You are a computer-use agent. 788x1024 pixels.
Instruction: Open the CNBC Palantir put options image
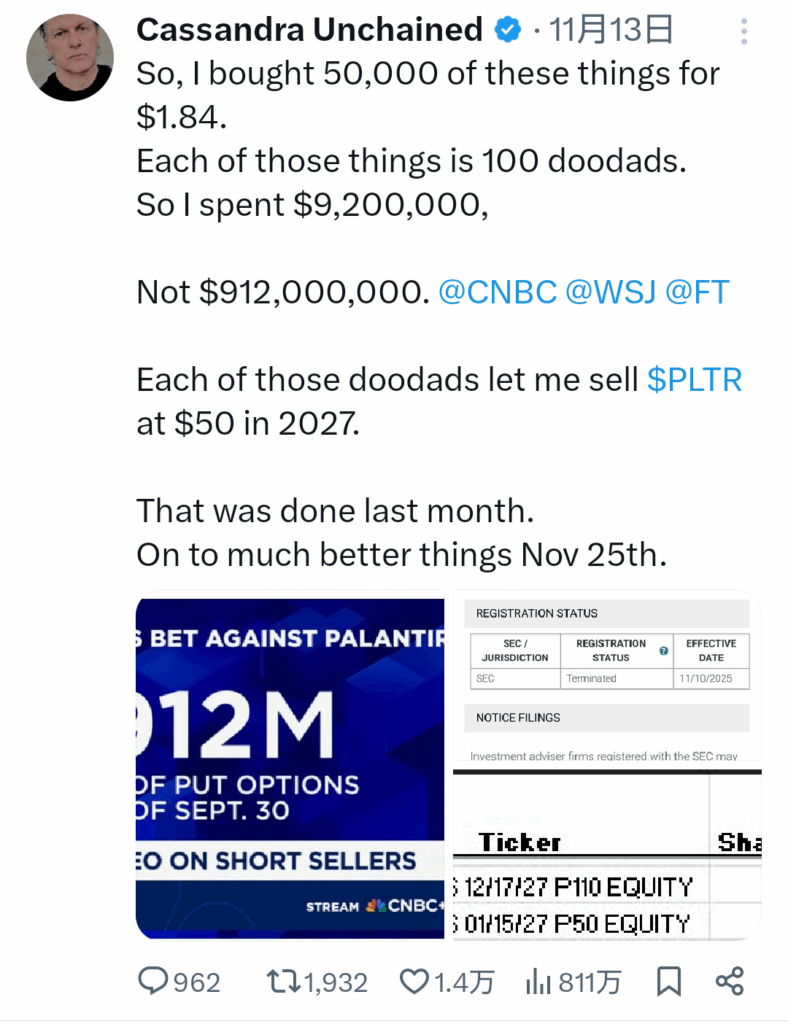[290, 768]
